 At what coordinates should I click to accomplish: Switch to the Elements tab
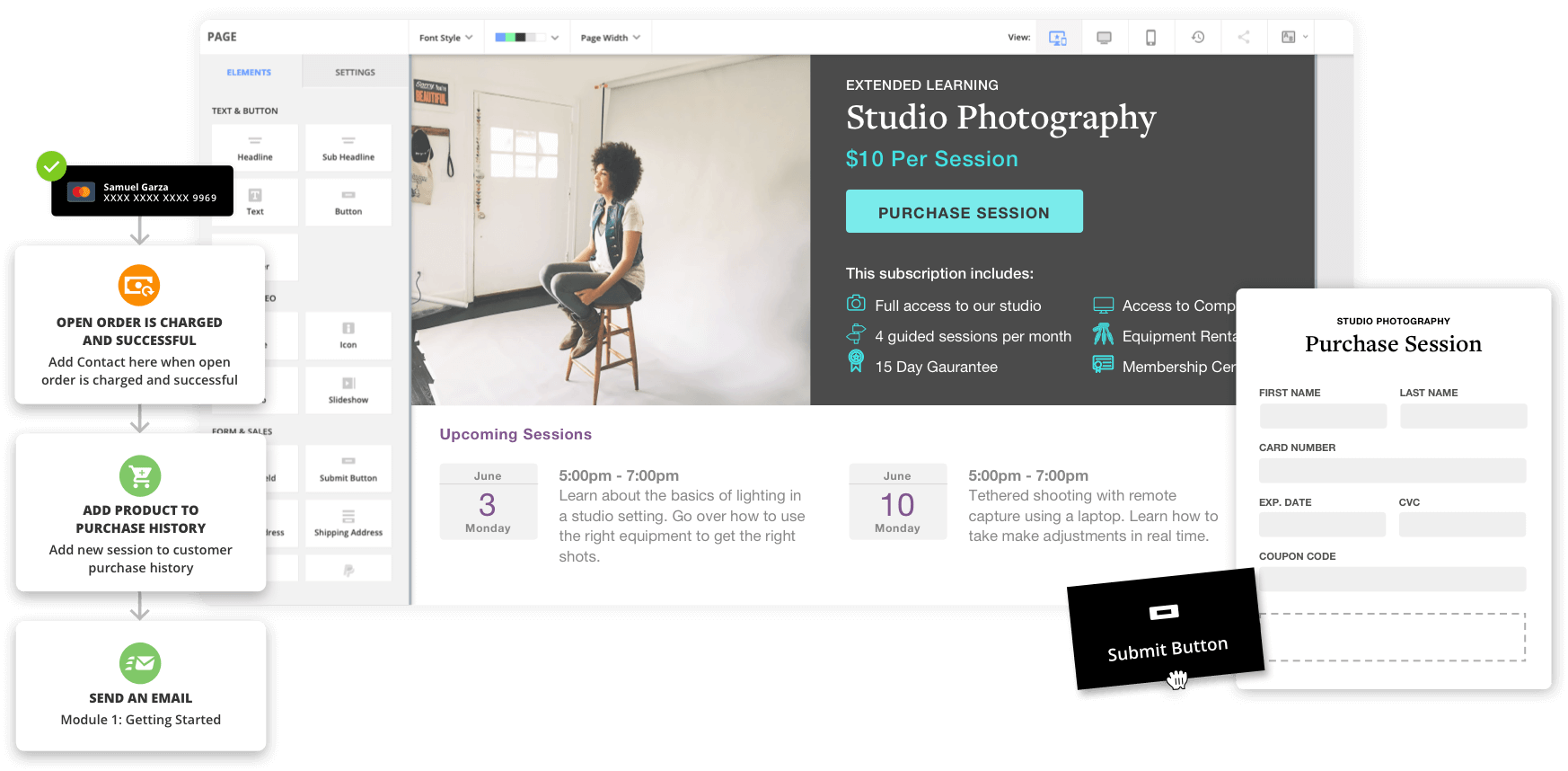(249, 72)
